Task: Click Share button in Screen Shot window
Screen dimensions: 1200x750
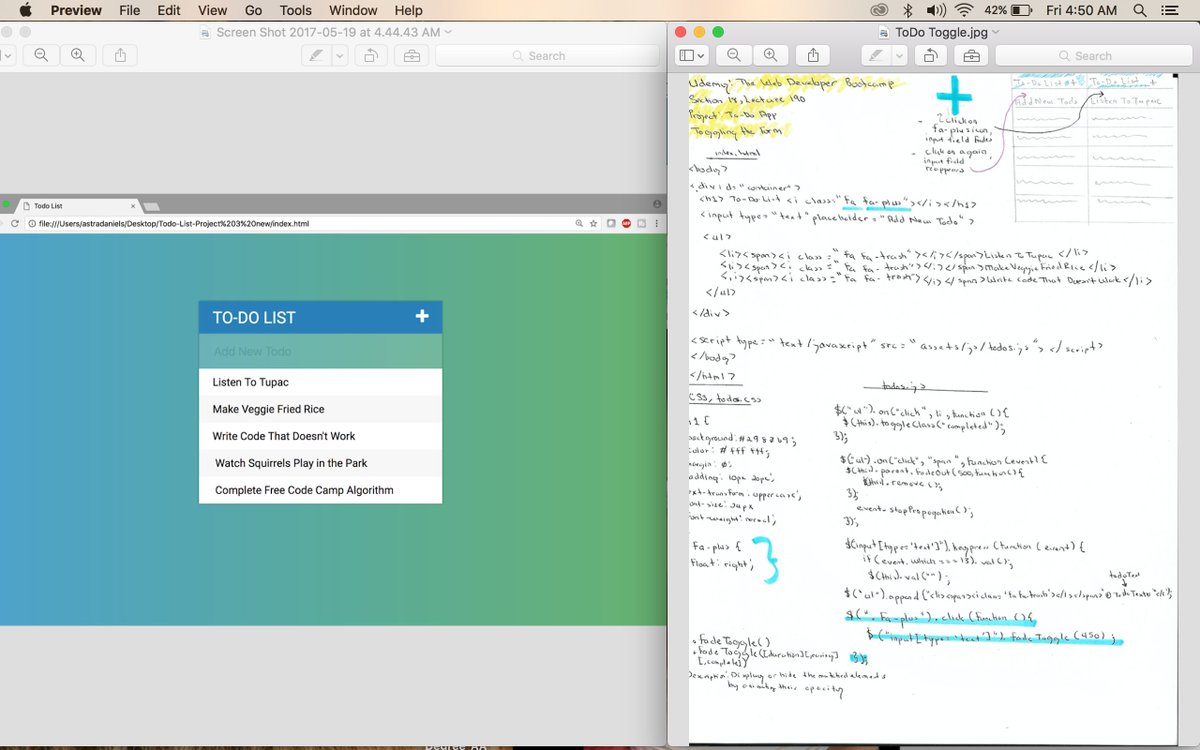Action: tap(120, 55)
